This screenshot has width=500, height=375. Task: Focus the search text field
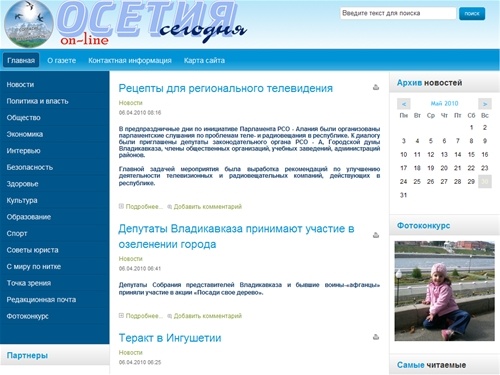point(398,13)
